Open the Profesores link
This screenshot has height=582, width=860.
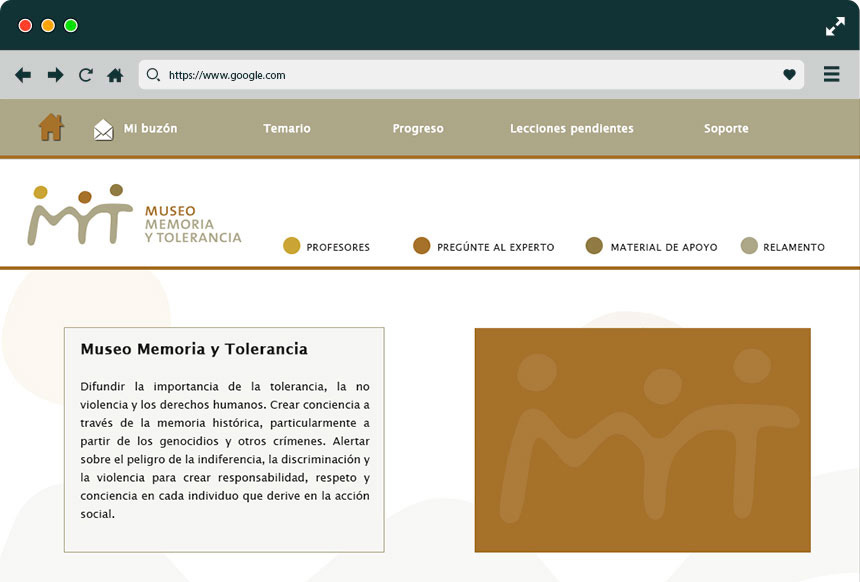[338, 247]
